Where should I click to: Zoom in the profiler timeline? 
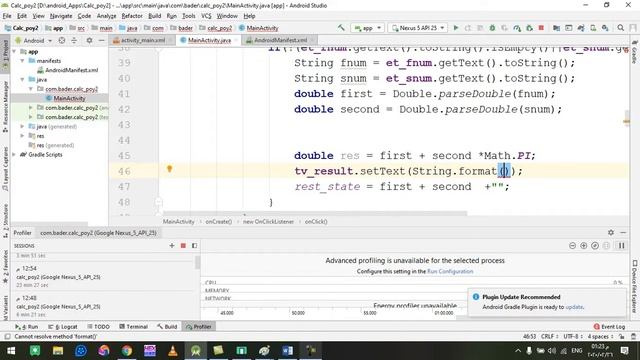[584, 245]
